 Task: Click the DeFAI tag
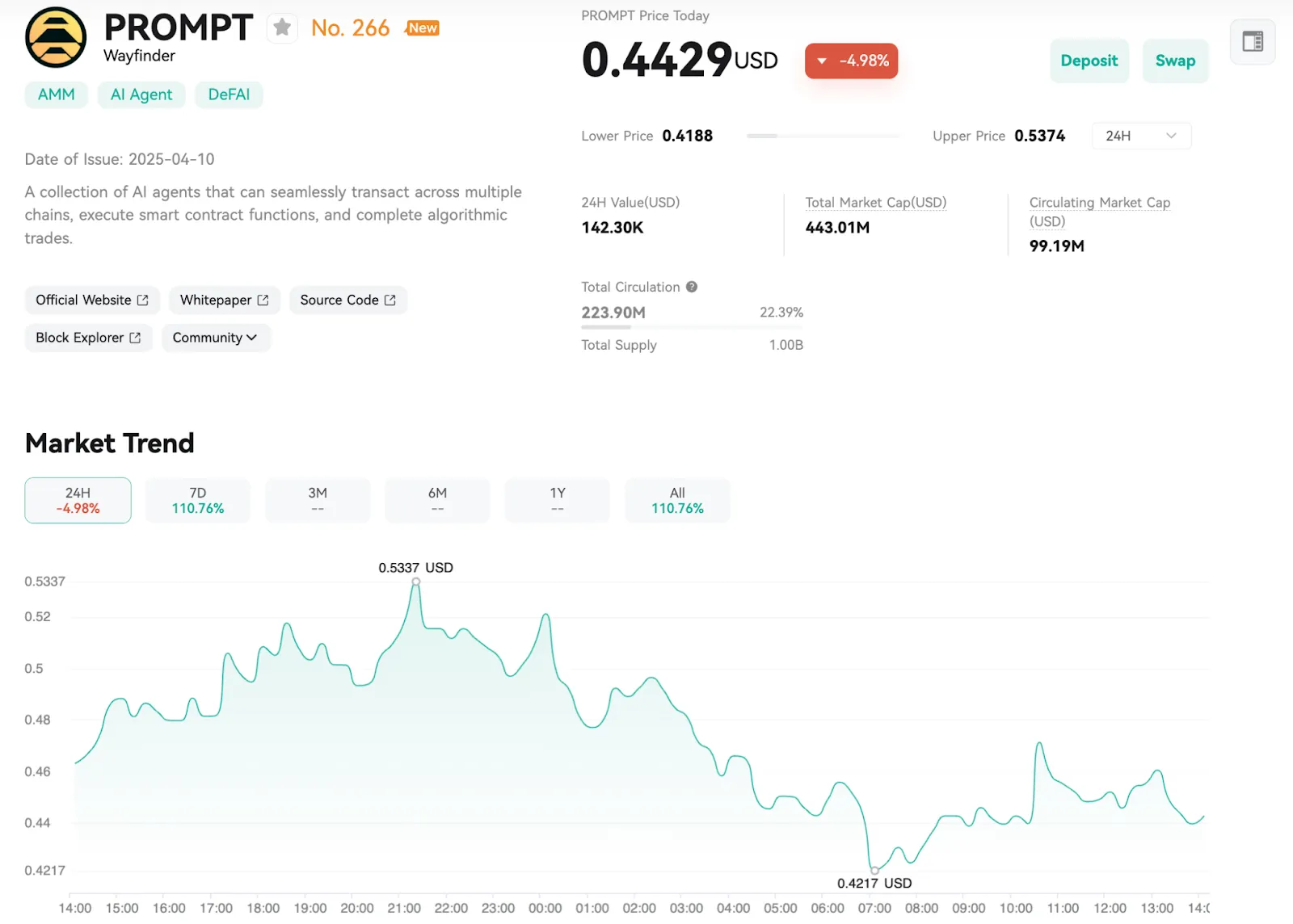coord(229,94)
